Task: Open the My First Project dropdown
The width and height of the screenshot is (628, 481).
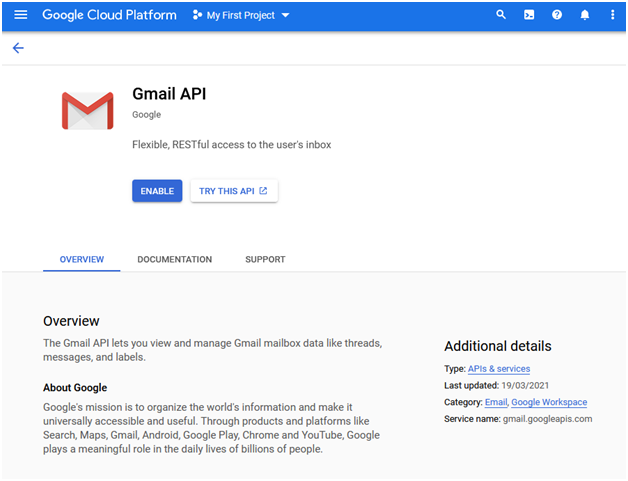Action: (241, 15)
